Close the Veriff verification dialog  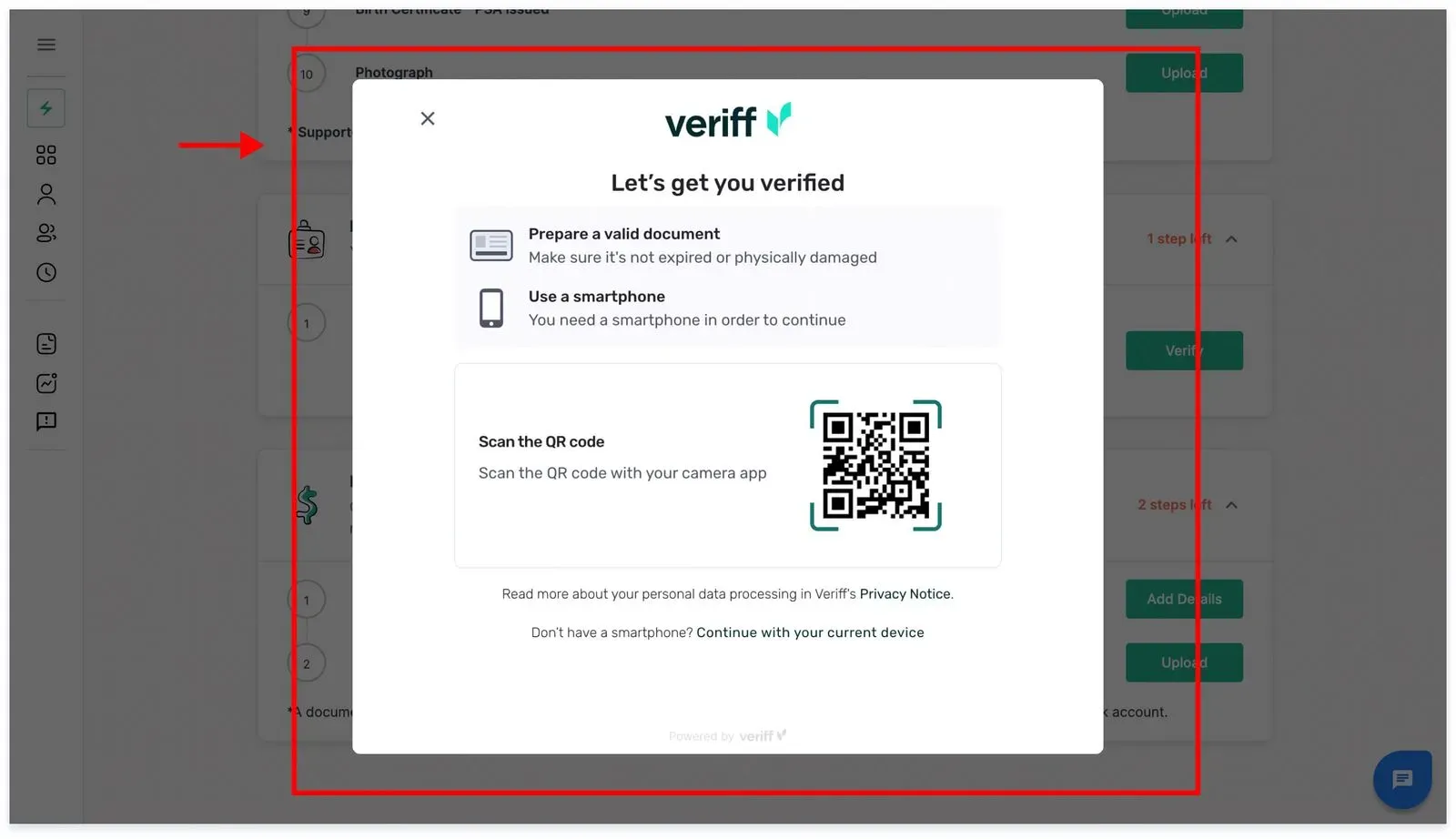pos(428,118)
